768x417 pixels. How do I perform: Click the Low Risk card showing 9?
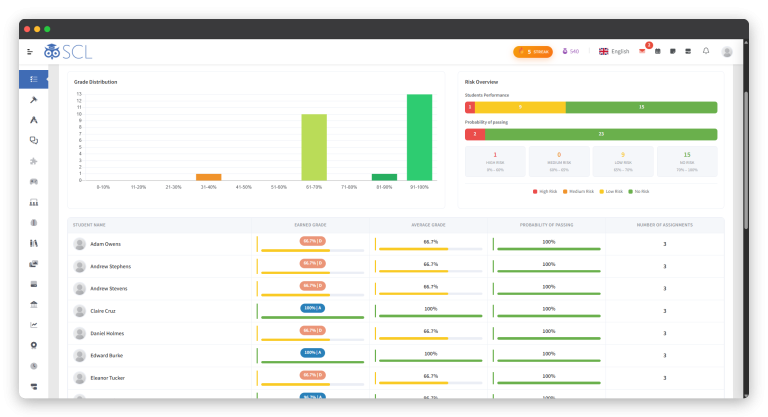click(x=623, y=161)
